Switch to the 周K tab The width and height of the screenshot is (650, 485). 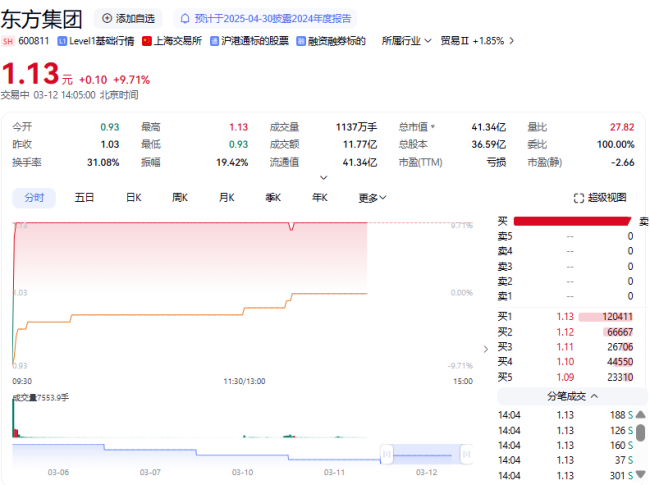[x=180, y=198]
